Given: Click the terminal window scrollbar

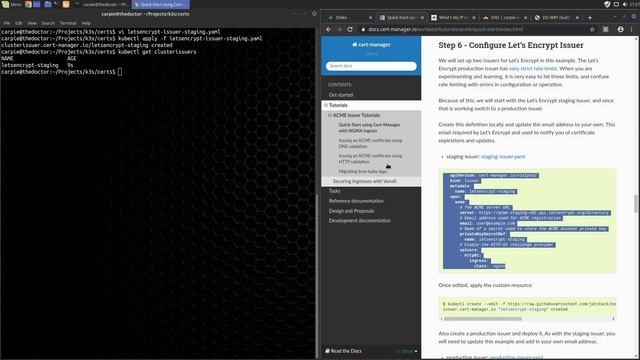Looking at the screenshot, I should 316,276.
